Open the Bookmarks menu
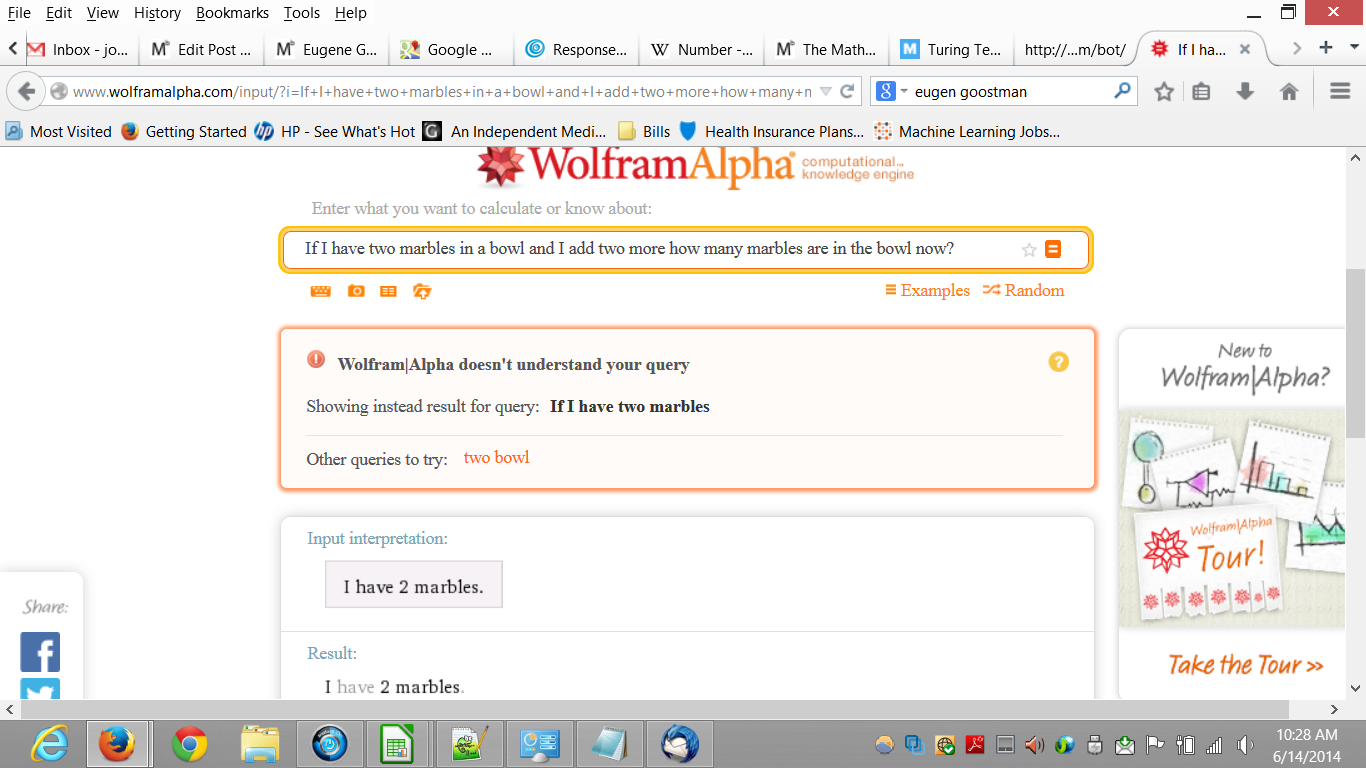Viewport: 1366px width, 768px height. 232,13
